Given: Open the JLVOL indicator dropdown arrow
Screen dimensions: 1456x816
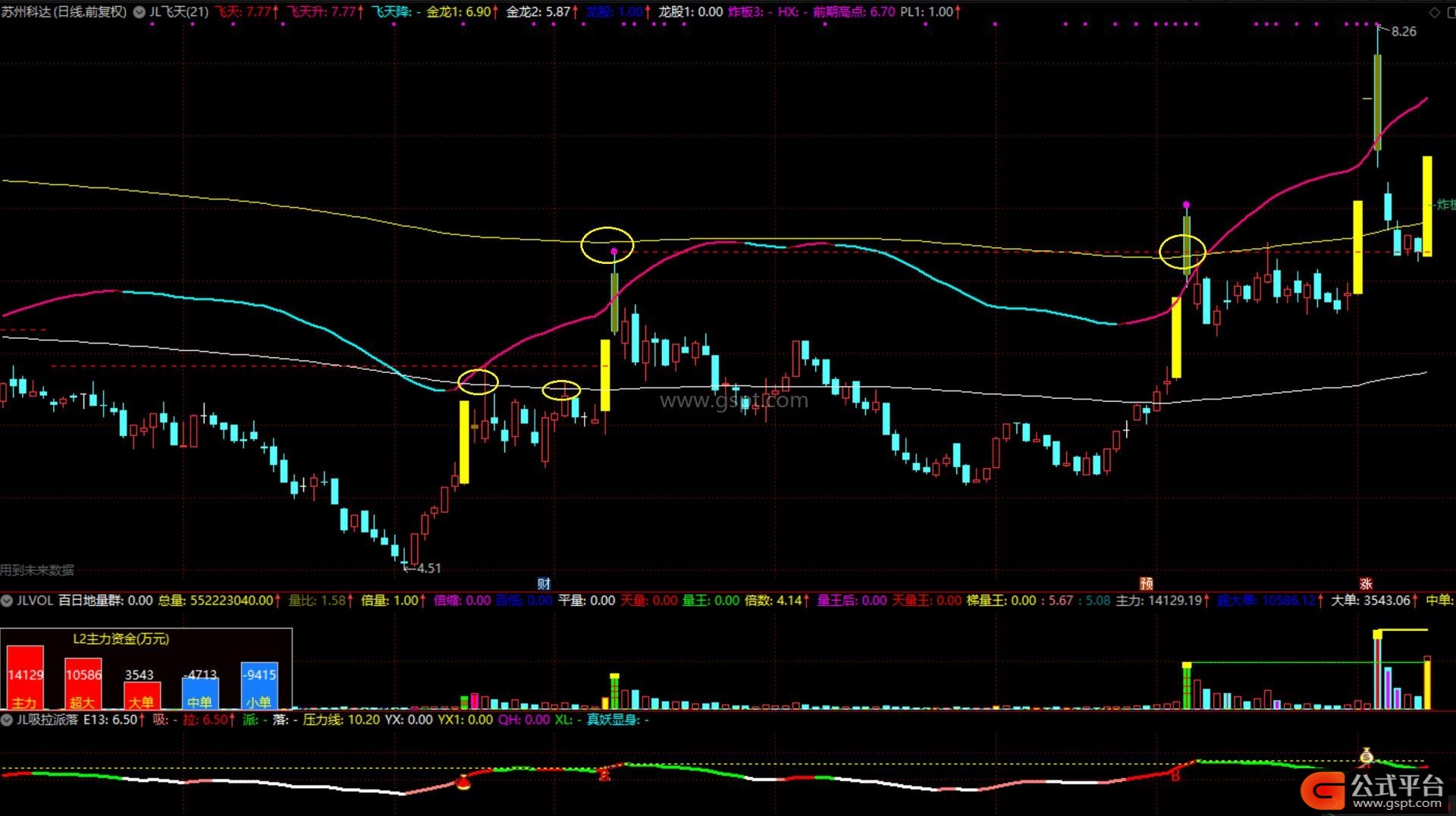Looking at the screenshot, I should [7, 601].
